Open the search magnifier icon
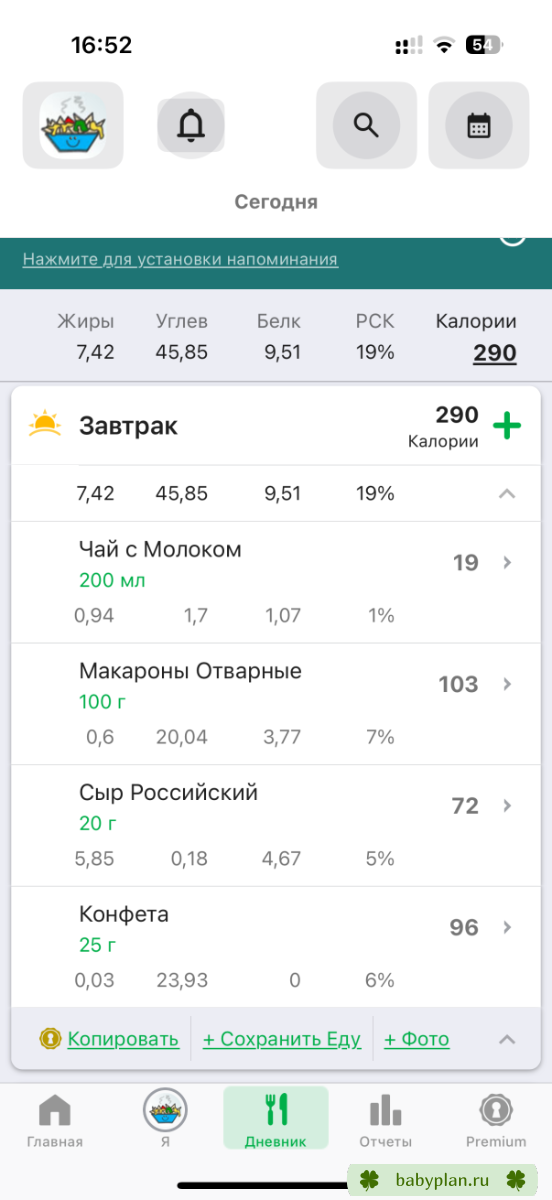552x1200 pixels. point(366,125)
